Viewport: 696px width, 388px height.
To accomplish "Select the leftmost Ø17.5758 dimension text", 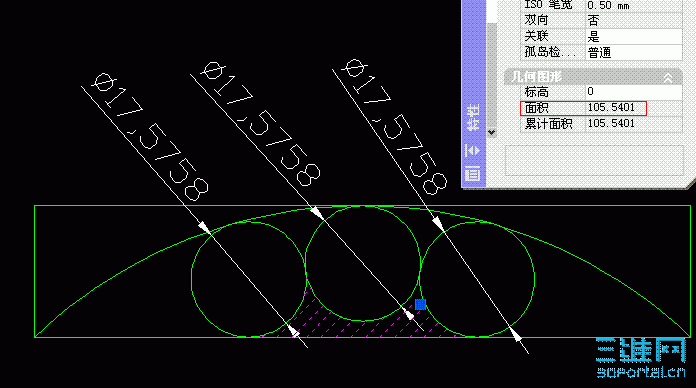I will pos(151,136).
